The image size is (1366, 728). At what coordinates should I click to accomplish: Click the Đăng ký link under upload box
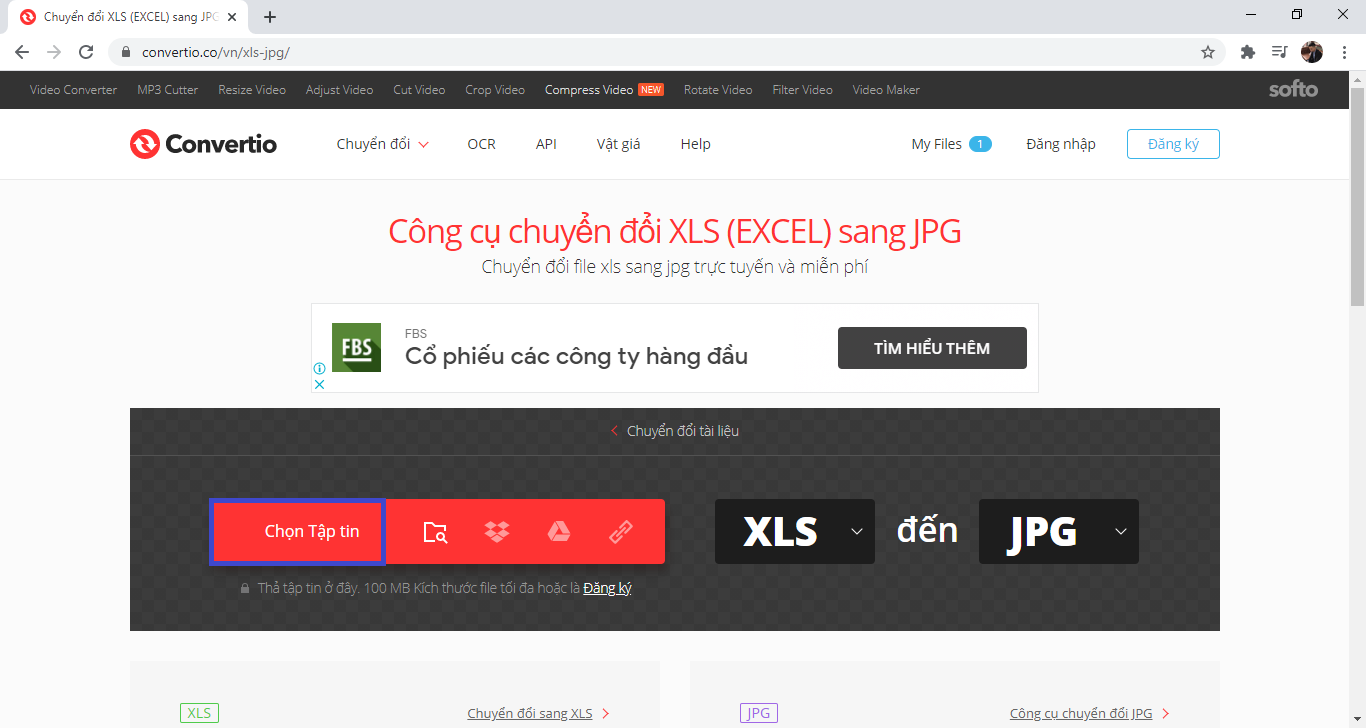click(x=608, y=588)
